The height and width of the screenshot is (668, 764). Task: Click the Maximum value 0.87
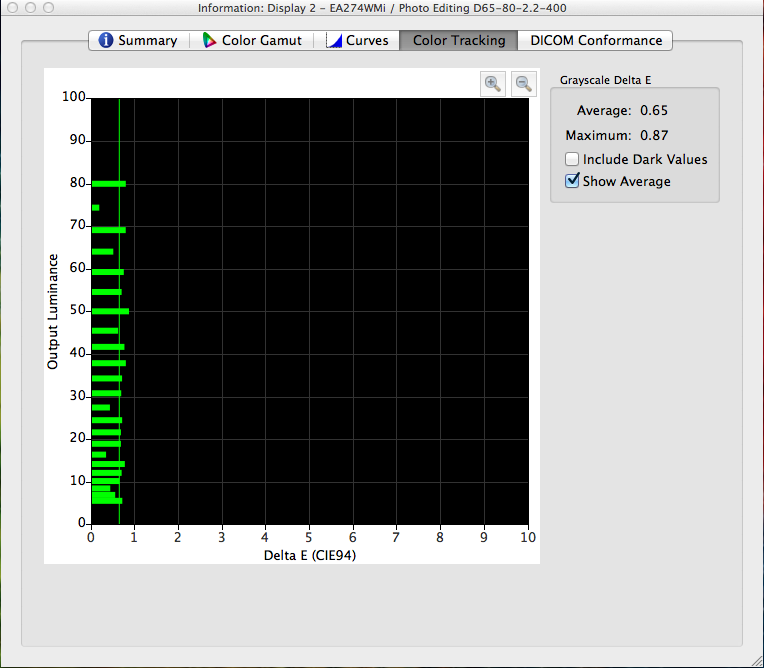click(654, 135)
